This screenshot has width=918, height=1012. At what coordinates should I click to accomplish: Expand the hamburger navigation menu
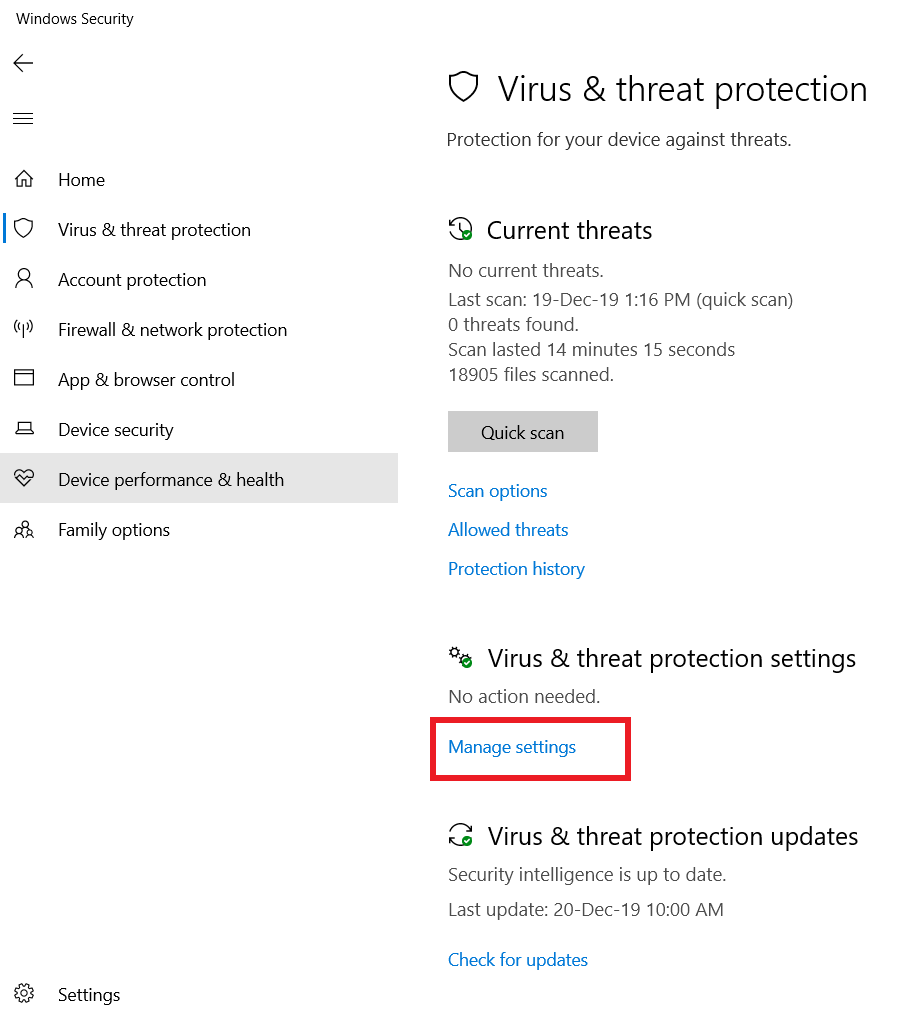click(x=23, y=119)
